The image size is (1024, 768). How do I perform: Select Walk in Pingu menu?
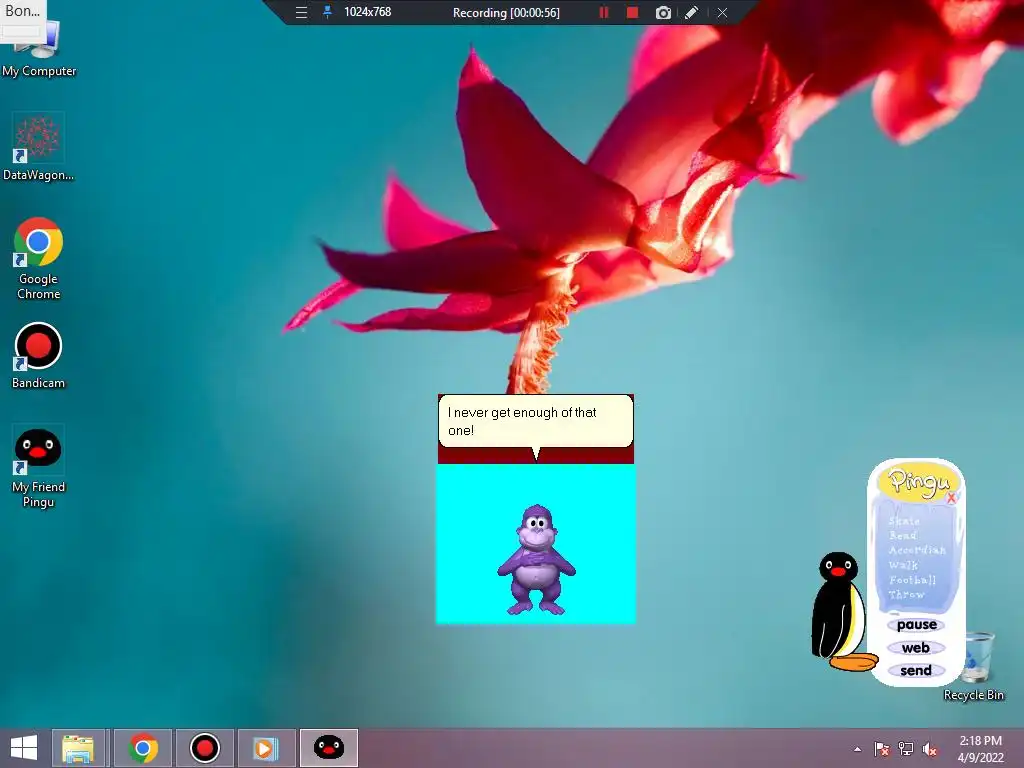[x=903, y=565]
